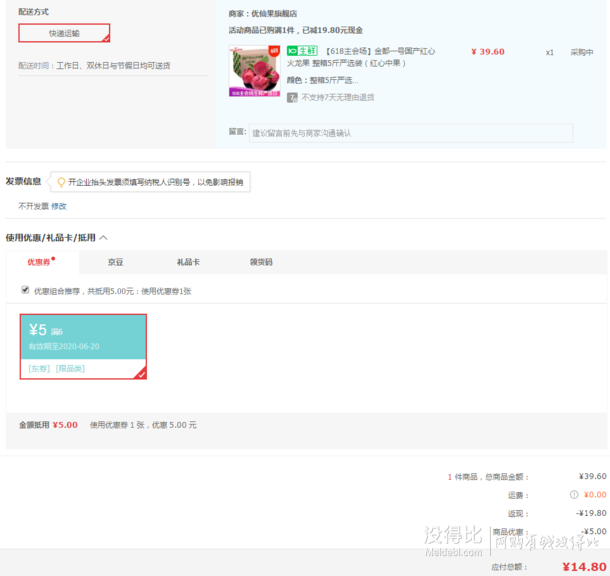Open the 领货码 tab
The width and height of the screenshot is (610, 576).
(261, 262)
